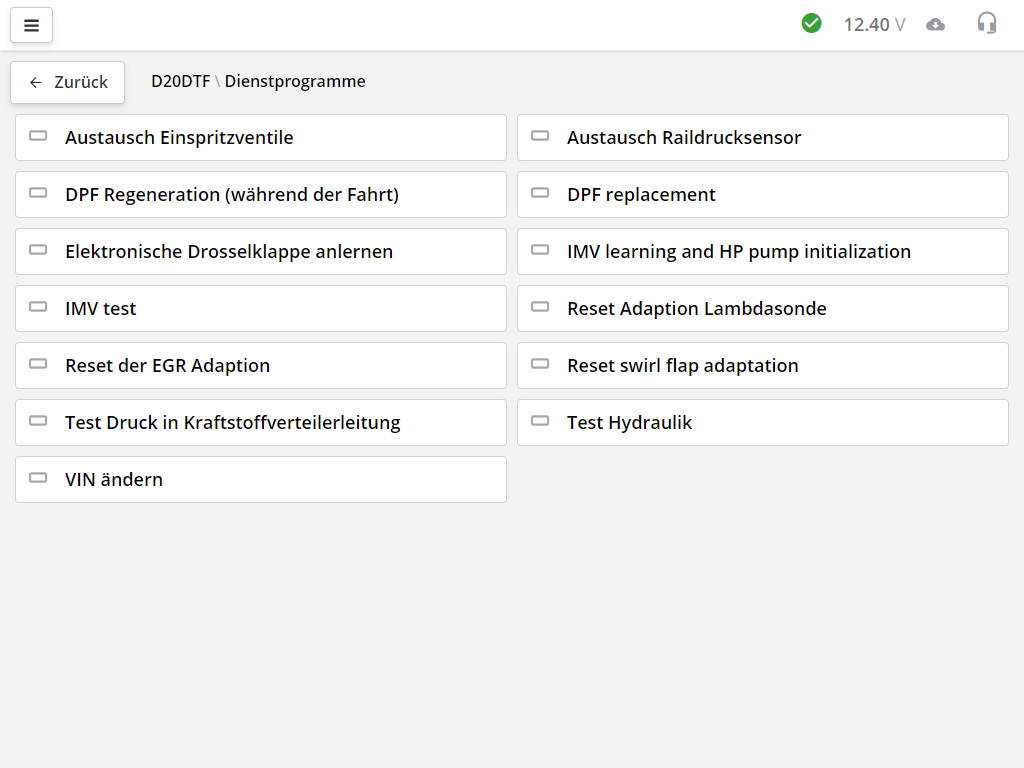Run Reset Adaption Lambdasonde
This screenshot has height=768, width=1024.
[696, 308]
